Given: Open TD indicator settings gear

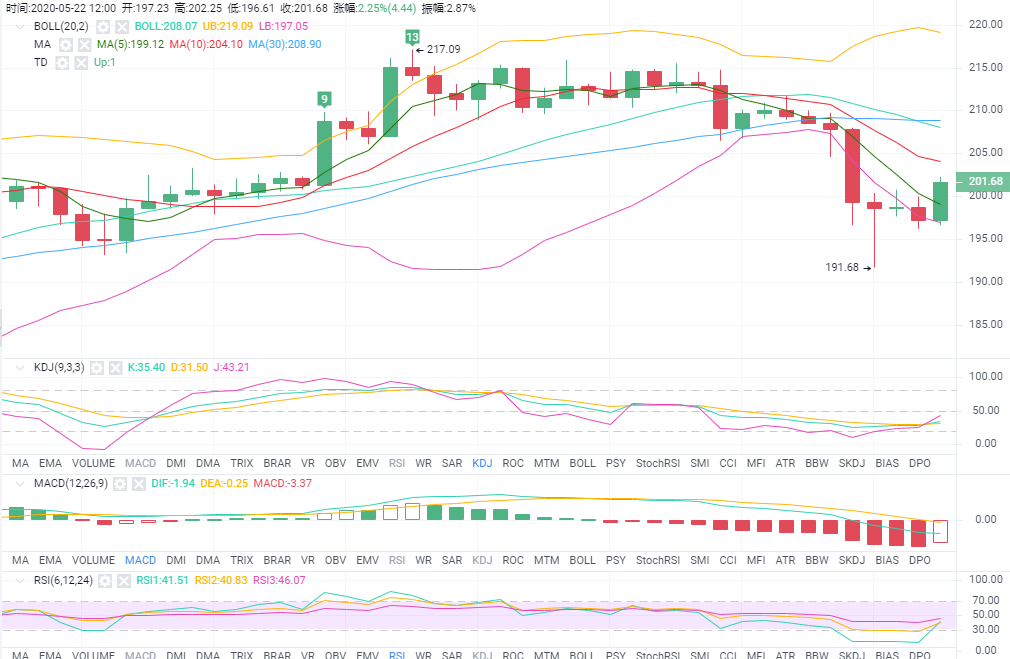Looking at the screenshot, I should pos(63,62).
